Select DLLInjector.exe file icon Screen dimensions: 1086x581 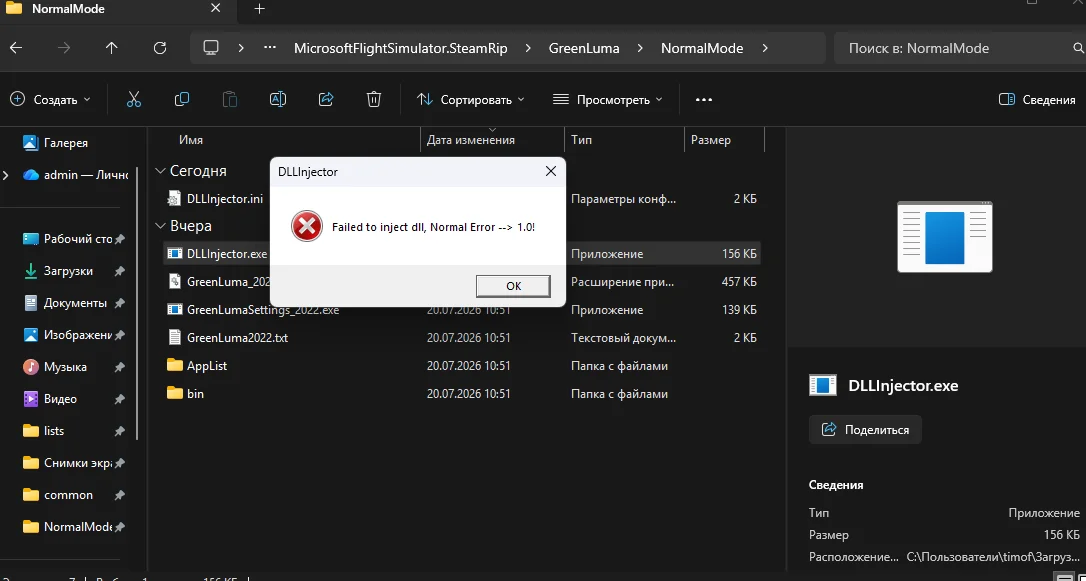coord(175,253)
